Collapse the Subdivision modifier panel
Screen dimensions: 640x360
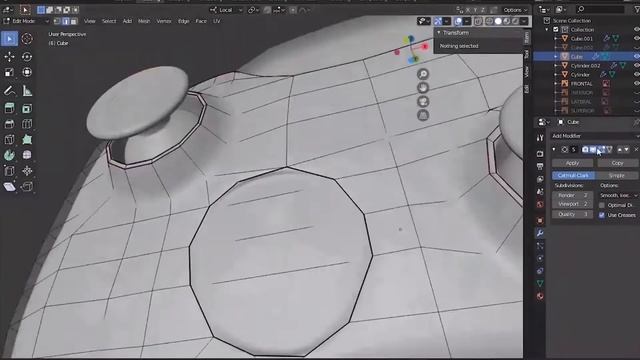click(x=554, y=149)
